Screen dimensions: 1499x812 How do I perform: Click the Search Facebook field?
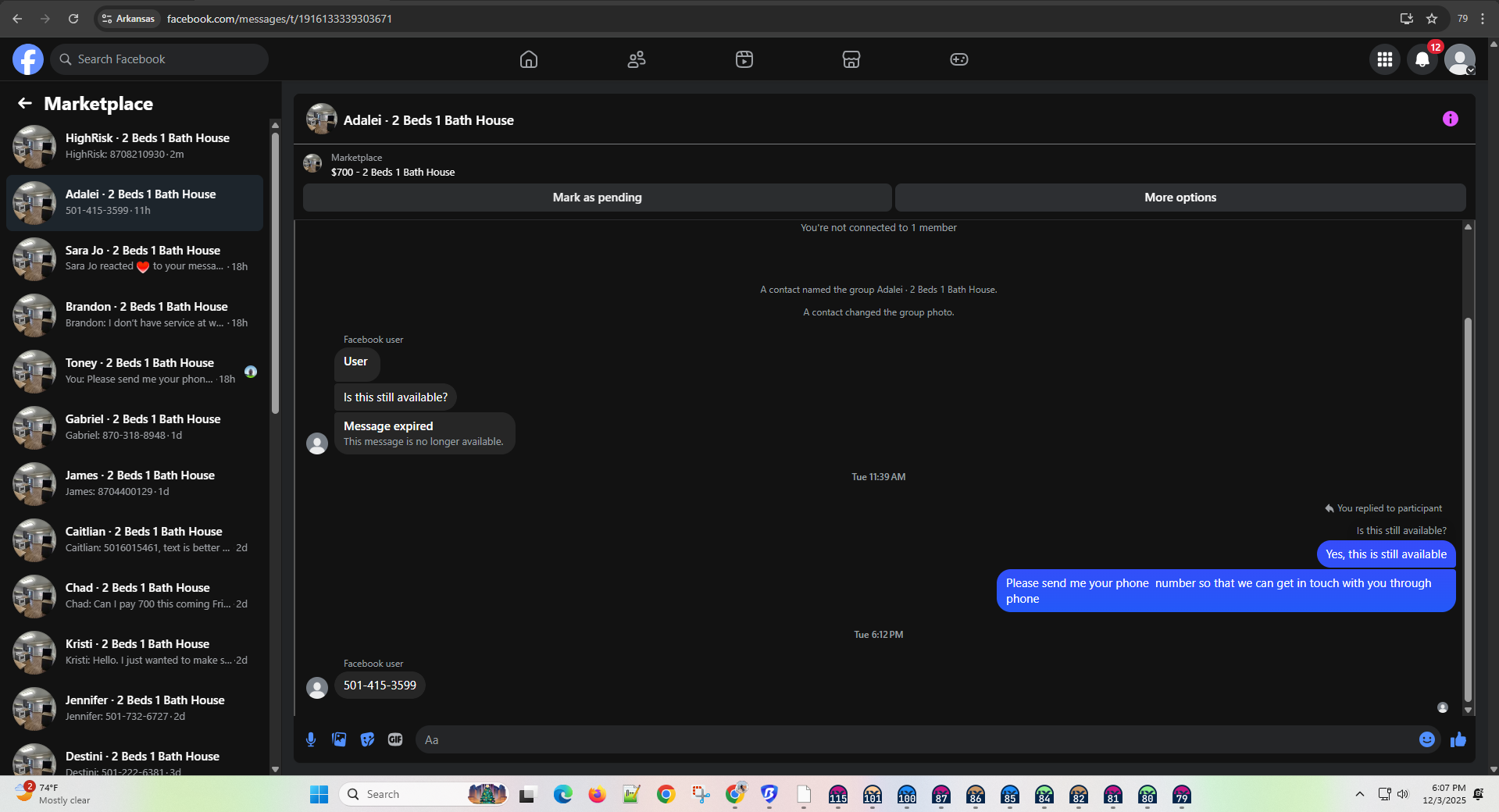pos(159,59)
